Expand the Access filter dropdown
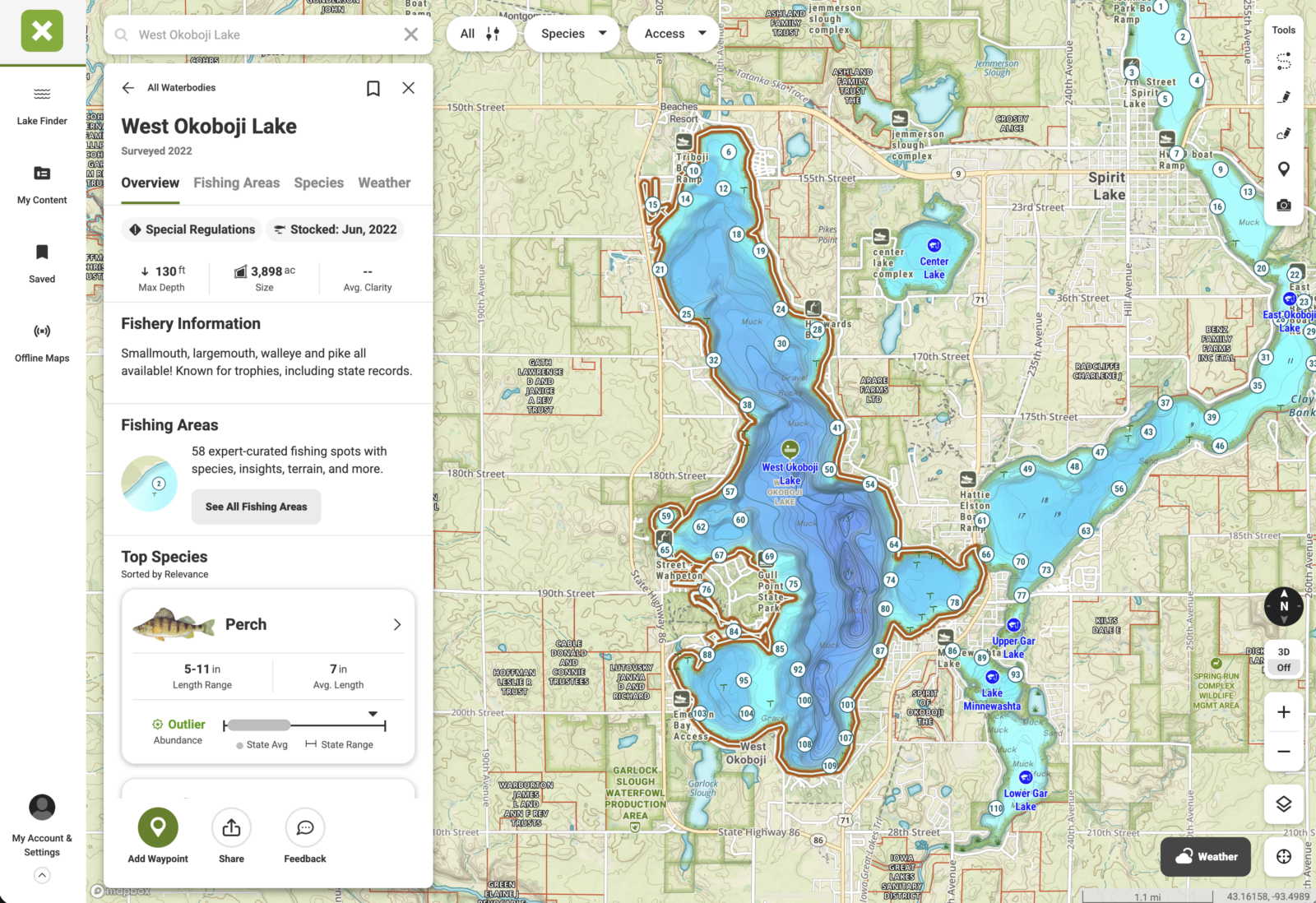 tap(674, 34)
